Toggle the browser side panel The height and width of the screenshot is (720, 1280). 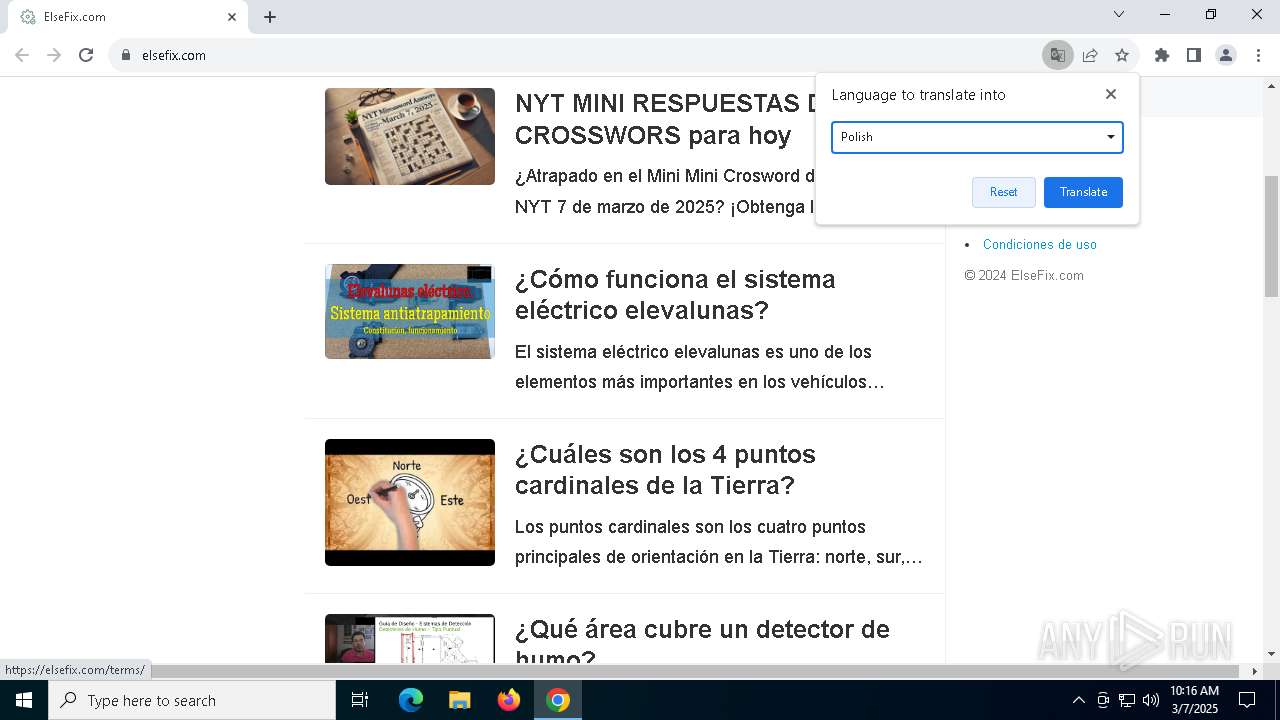(x=1194, y=55)
